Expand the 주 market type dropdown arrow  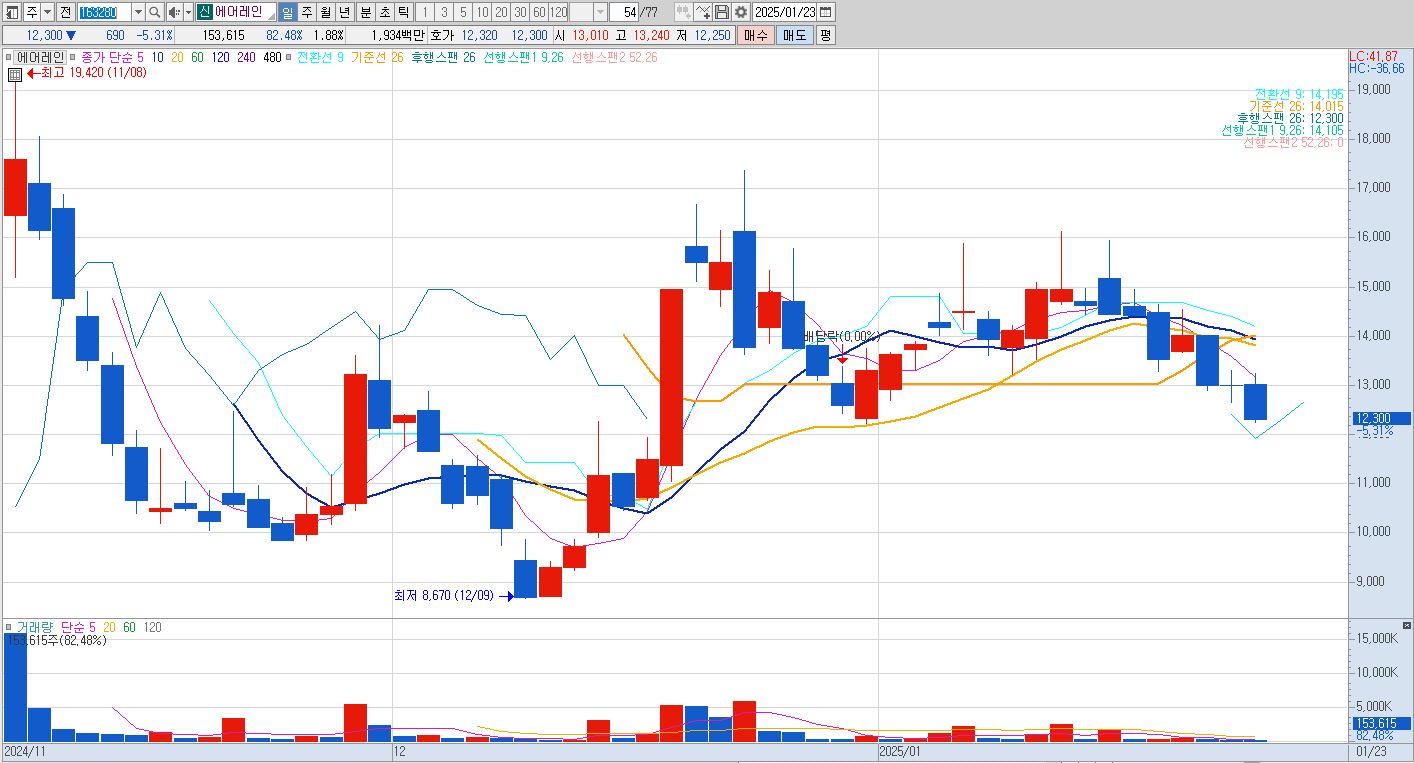tap(46, 12)
